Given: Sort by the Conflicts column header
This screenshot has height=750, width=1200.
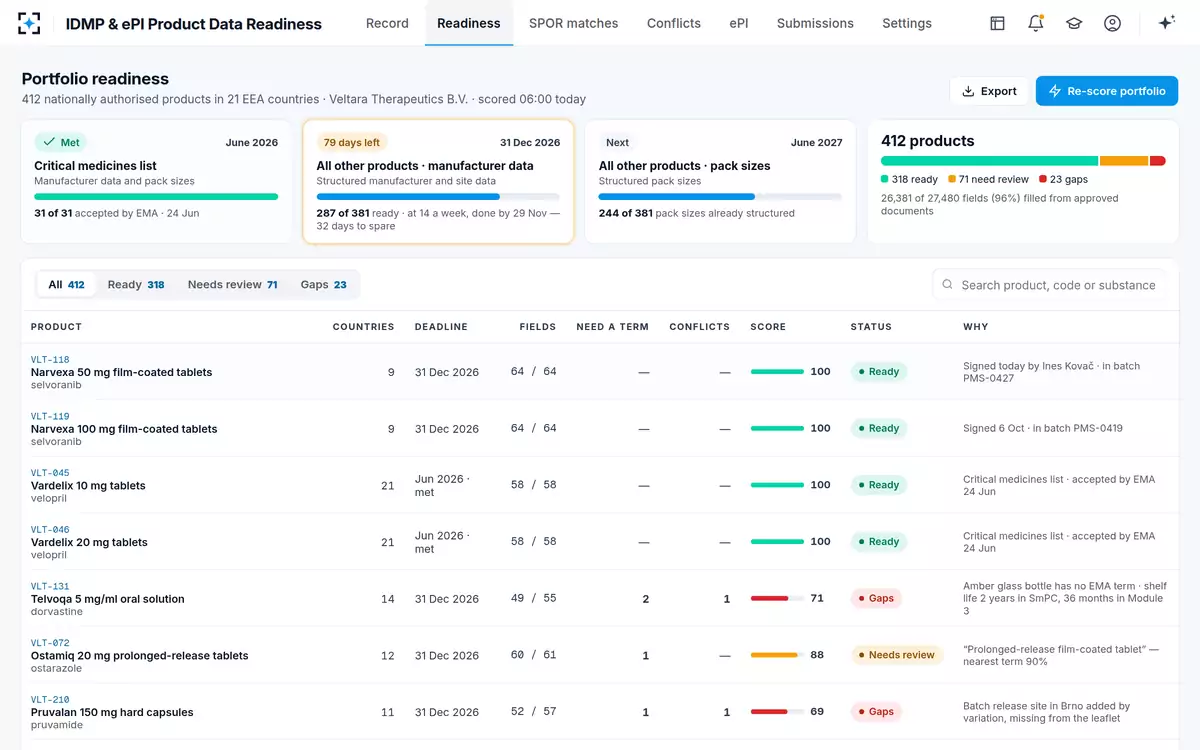Looking at the screenshot, I should [x=699, y=327].
